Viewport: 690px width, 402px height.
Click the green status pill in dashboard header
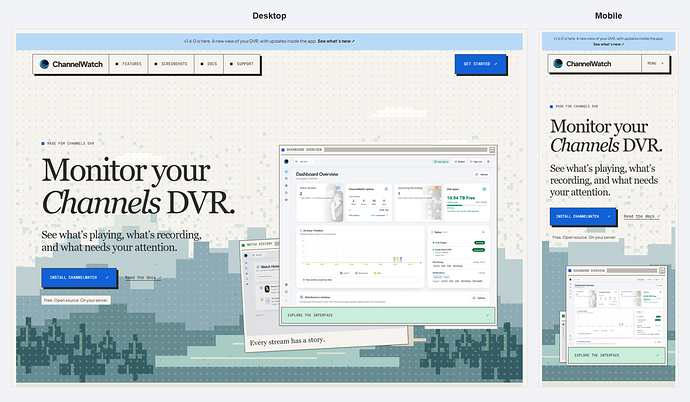(441, 161)
